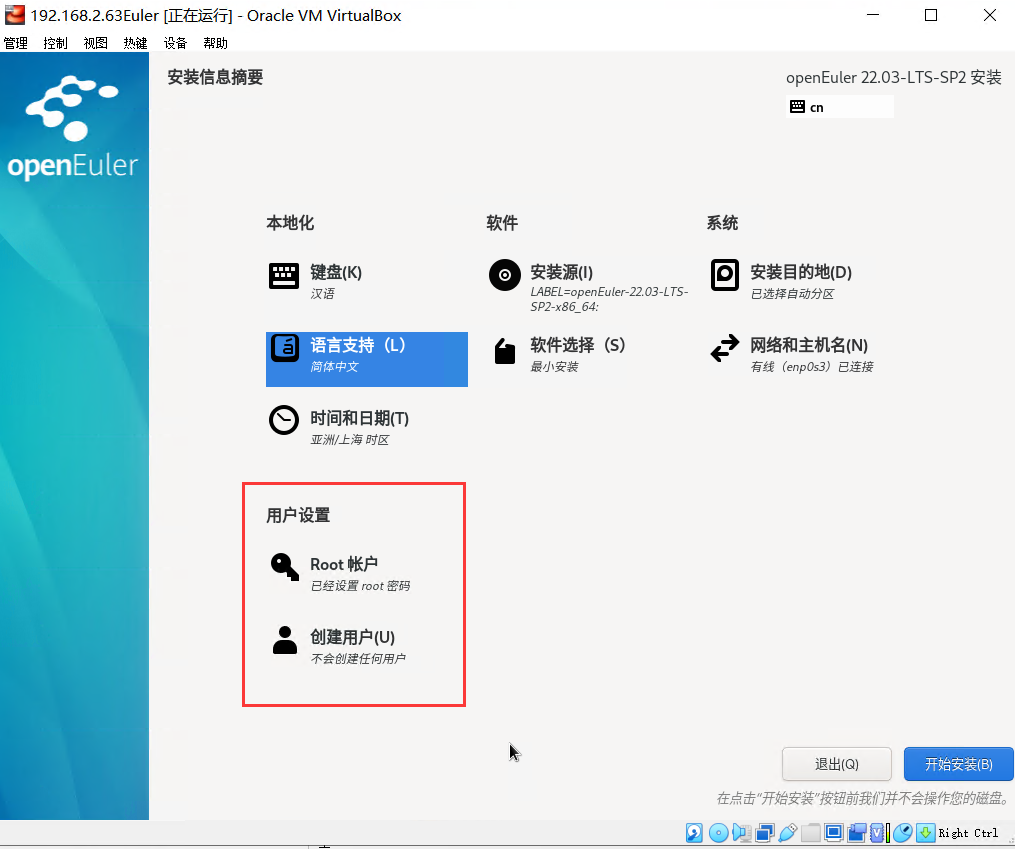
Task: Click the CPU virtualization V status icon
Action: pos(877,832)
